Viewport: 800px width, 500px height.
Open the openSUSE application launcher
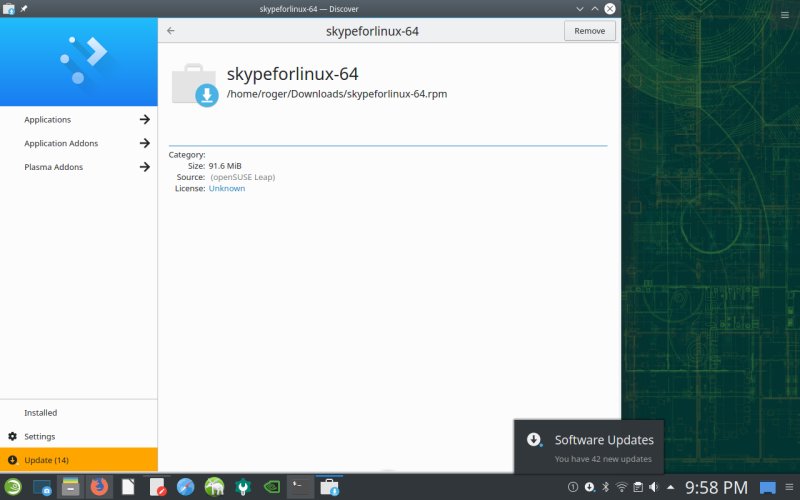[13, 487]
